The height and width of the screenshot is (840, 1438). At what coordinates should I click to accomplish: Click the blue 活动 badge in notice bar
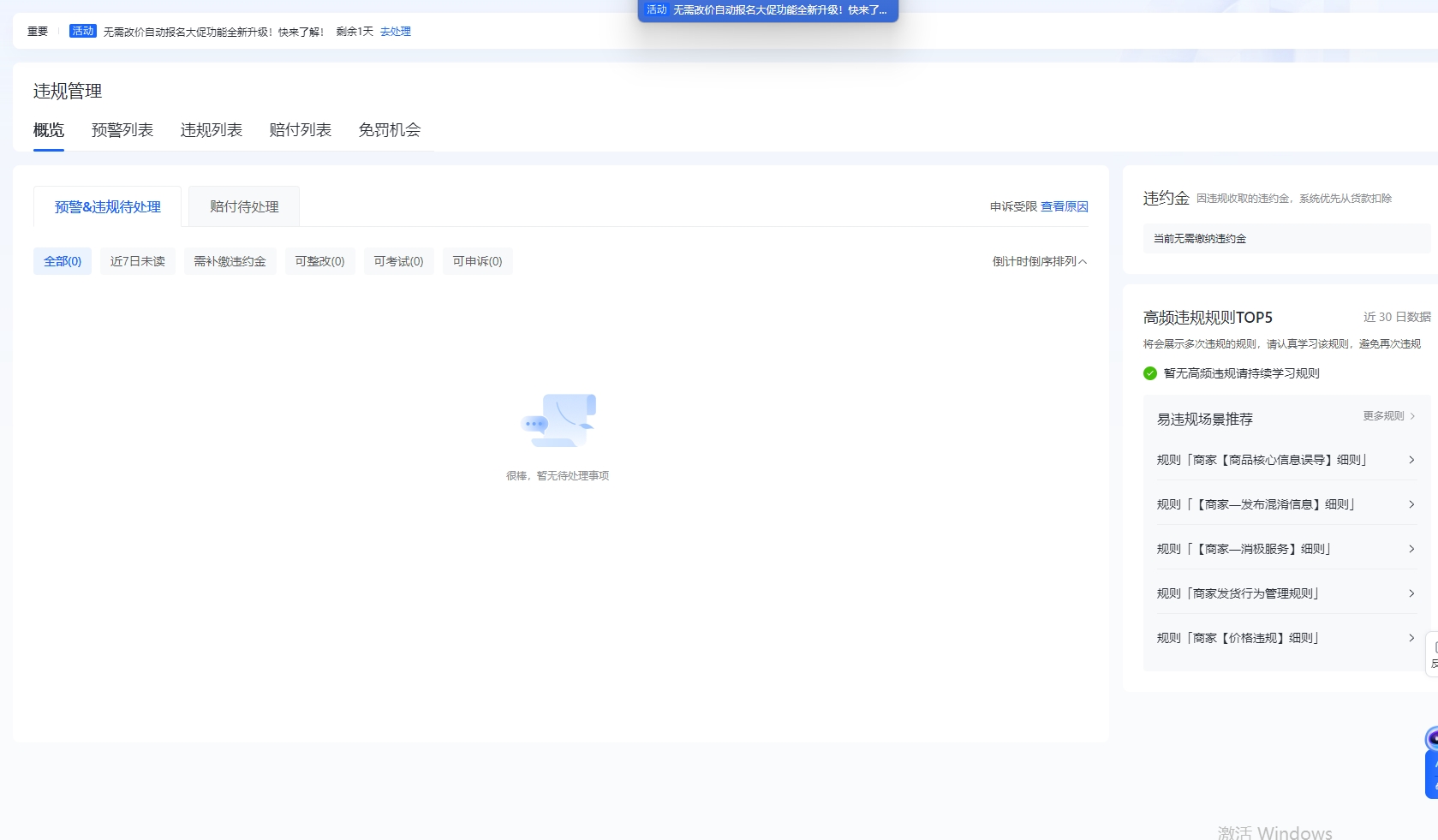(x=83, y=32)
